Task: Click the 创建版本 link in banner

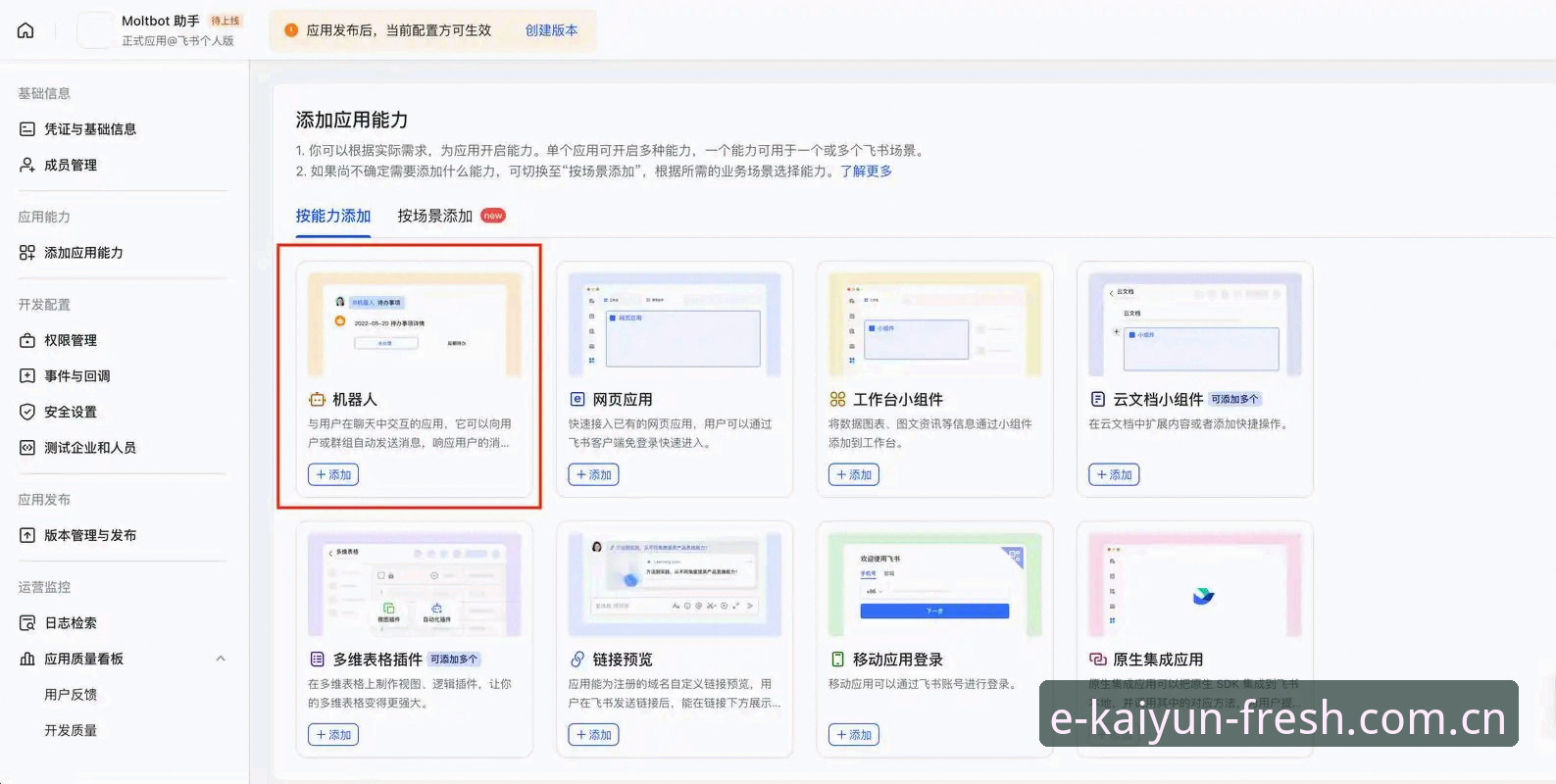Action: tap(551, 30)
